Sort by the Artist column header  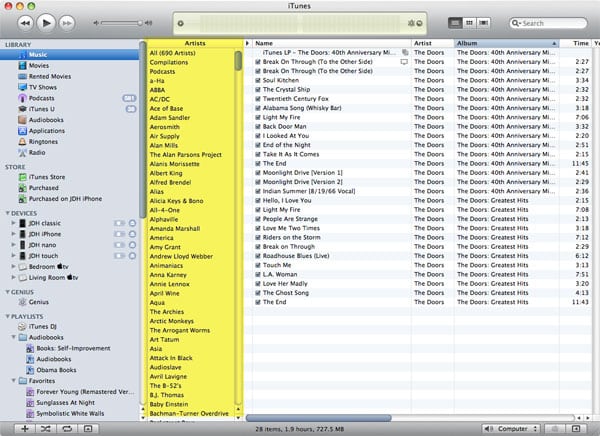point(433,43)
